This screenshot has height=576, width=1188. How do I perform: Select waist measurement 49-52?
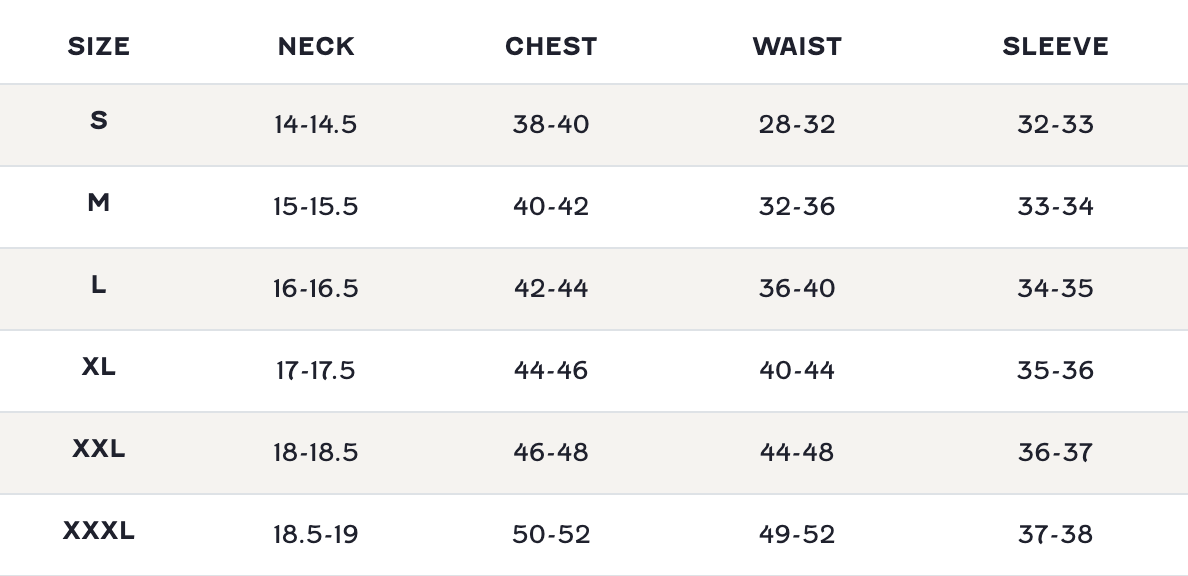(x=797, y=534)
